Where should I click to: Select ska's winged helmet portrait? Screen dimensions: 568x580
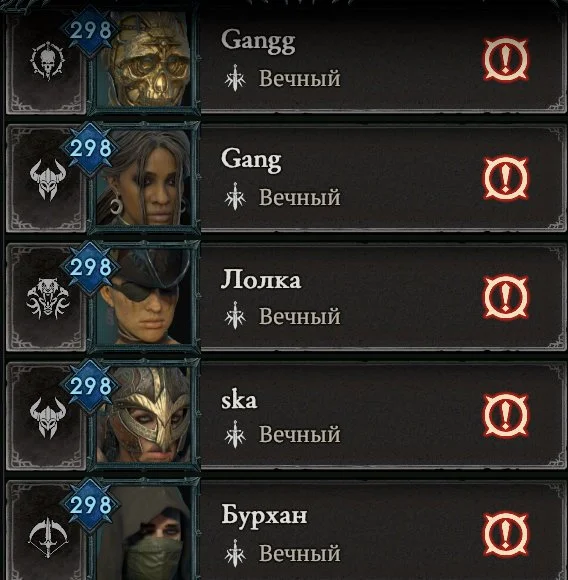coord(144,415)
